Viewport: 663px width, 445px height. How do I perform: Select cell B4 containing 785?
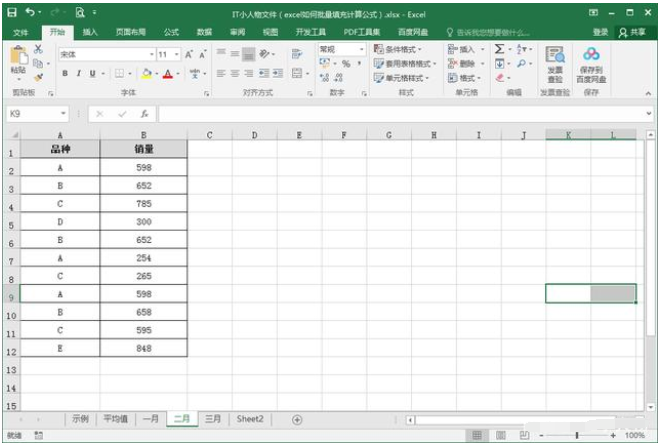point(143,203)
